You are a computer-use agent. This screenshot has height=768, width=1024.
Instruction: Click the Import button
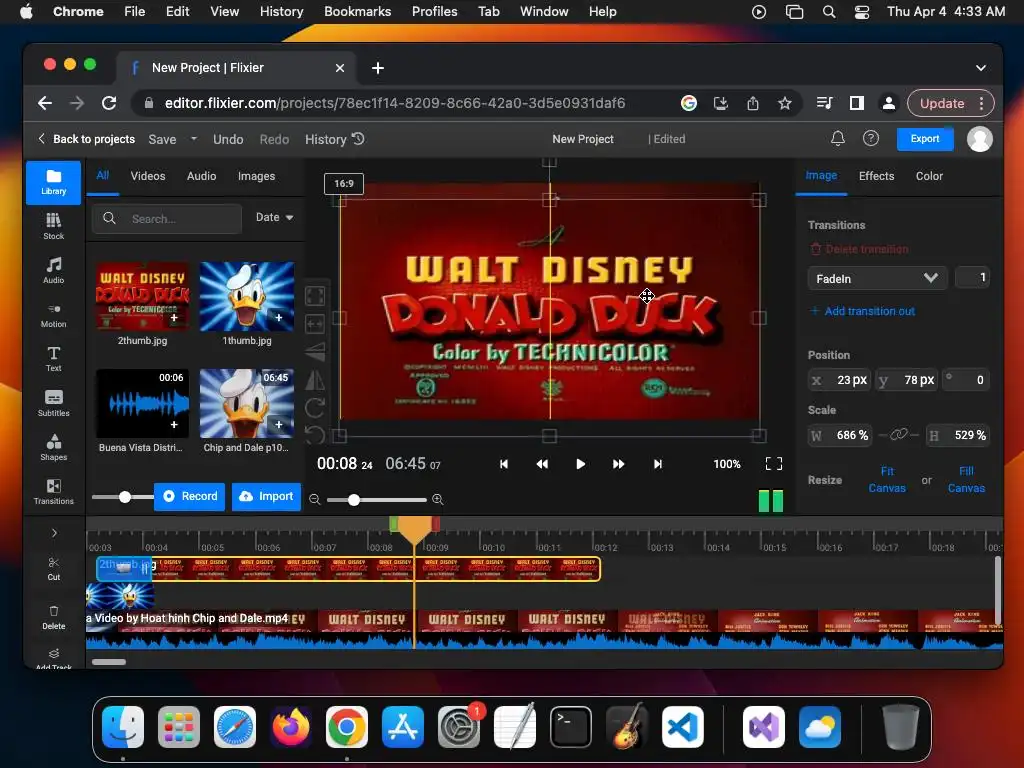pyautogui.click(x=266, y=496)
